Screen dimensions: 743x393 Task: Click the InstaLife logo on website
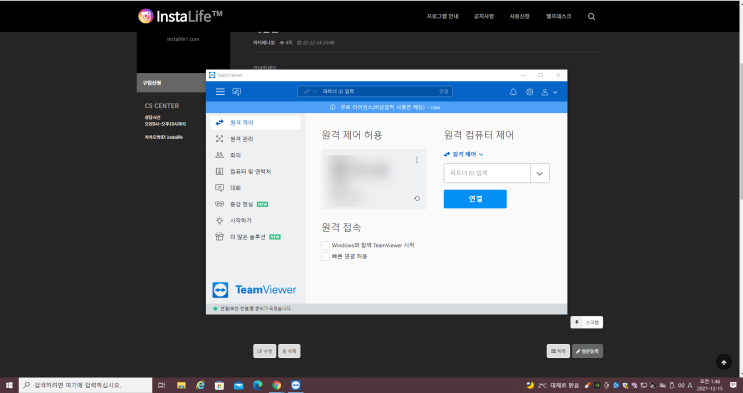point(180,16)
